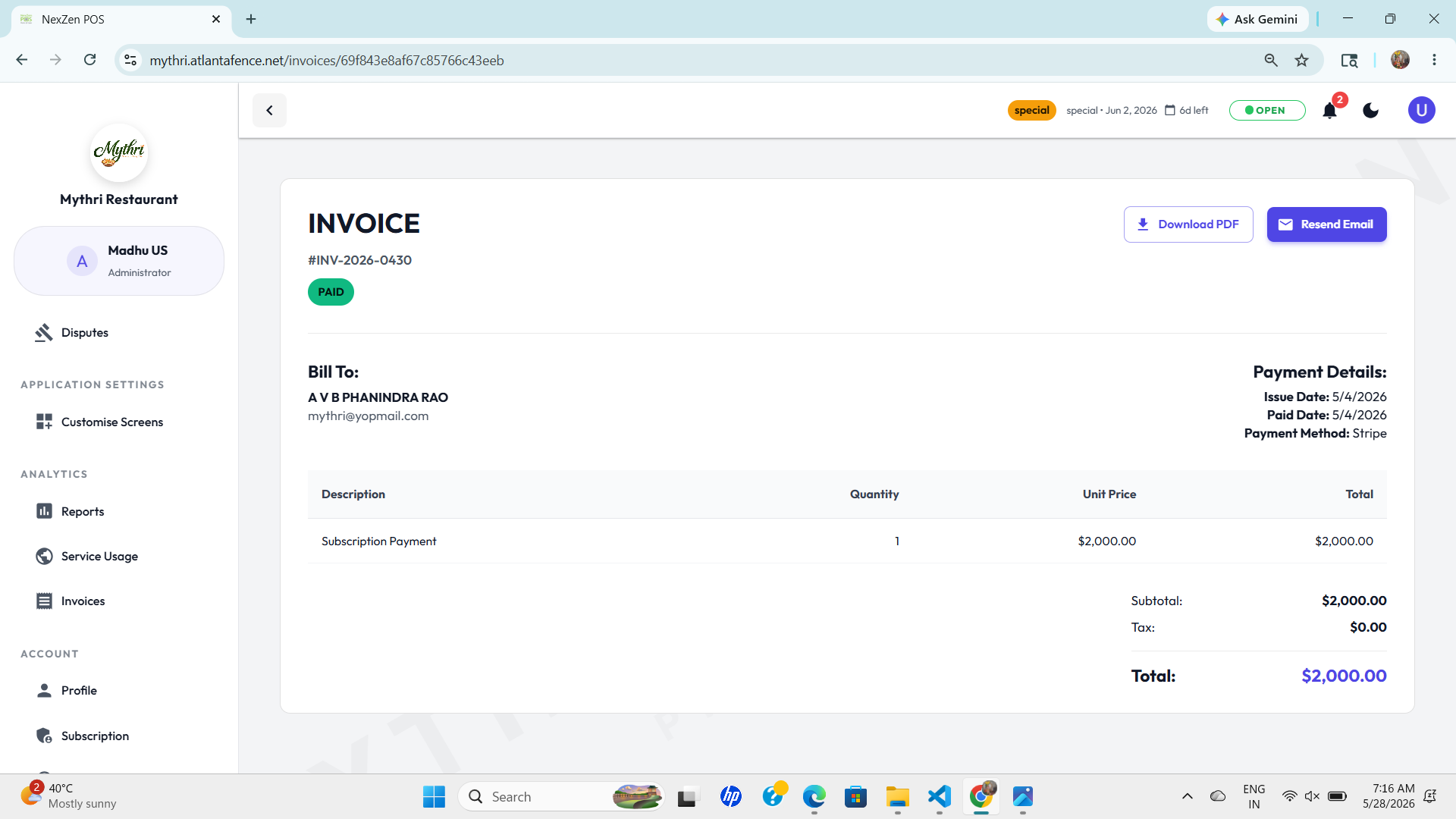Image resolution: width=1456 pixels, height=819 pixels.
Task: Click the Service Usage globe icon
Action: coord(44,557)
